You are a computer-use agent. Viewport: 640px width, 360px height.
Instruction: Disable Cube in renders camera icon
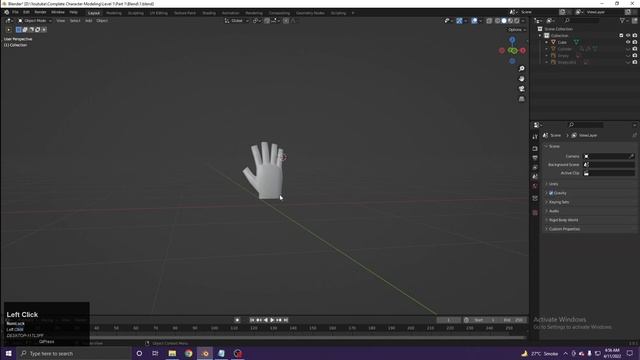(635, 42)
